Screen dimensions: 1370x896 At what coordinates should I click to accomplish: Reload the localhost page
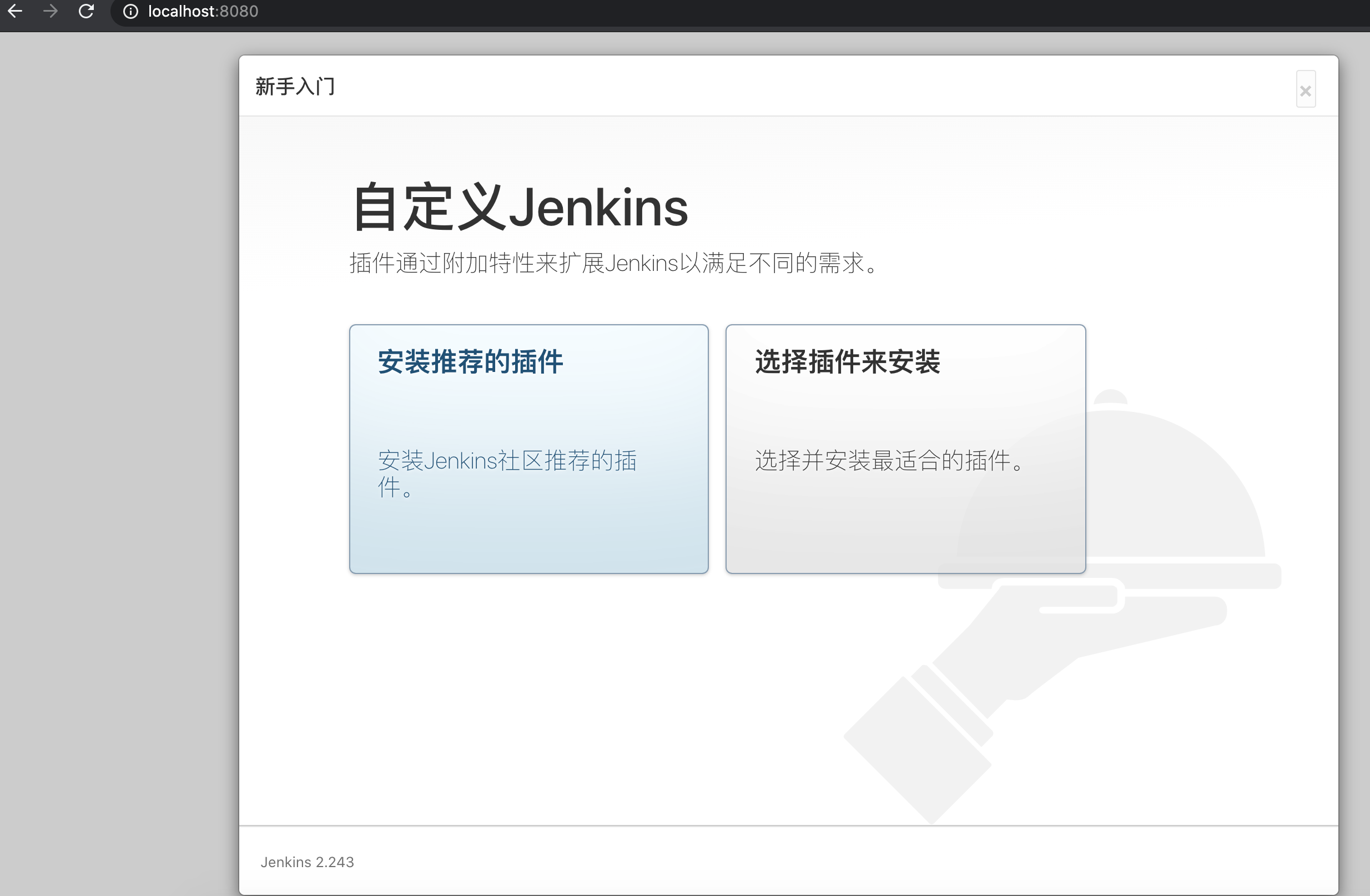click(x=87, y=11)
